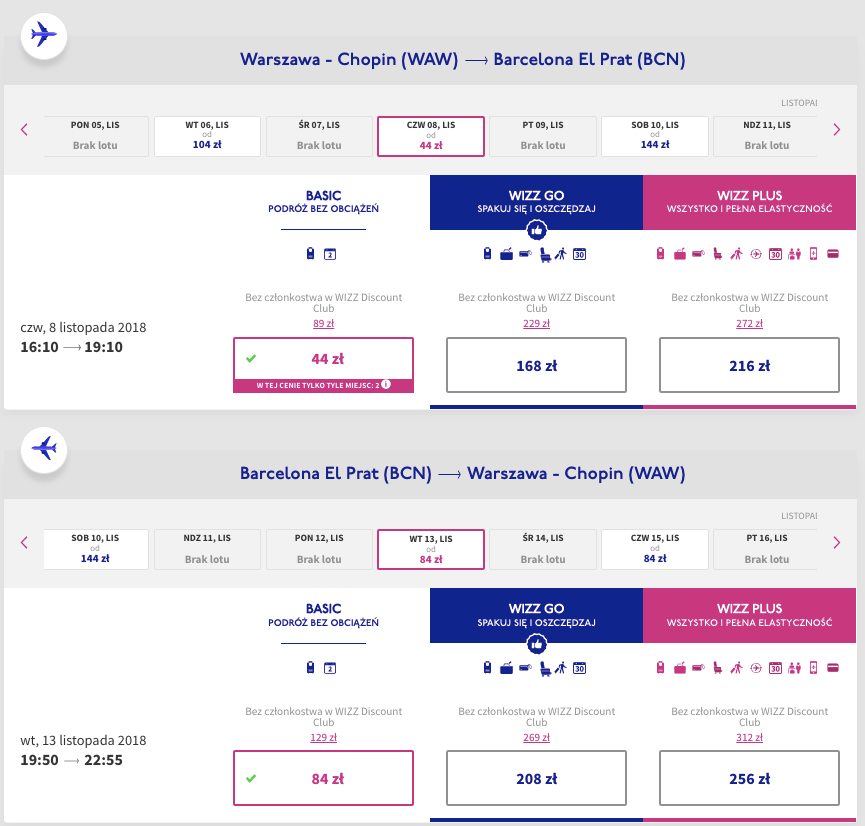Show later outbound dates with right arrow
865x826 pixels.
point(836,130)
